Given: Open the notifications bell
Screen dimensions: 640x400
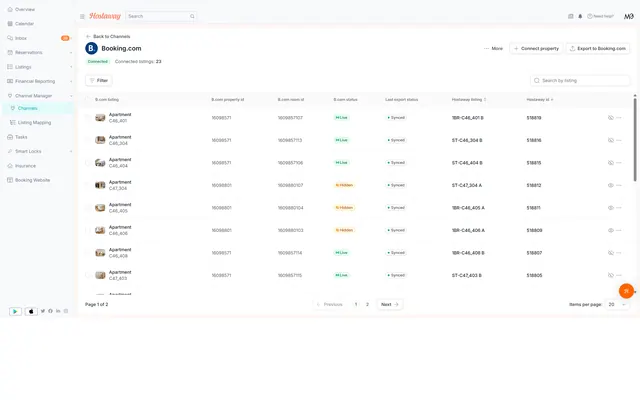Looking at the screenshot, I should (x=580, y=16).
